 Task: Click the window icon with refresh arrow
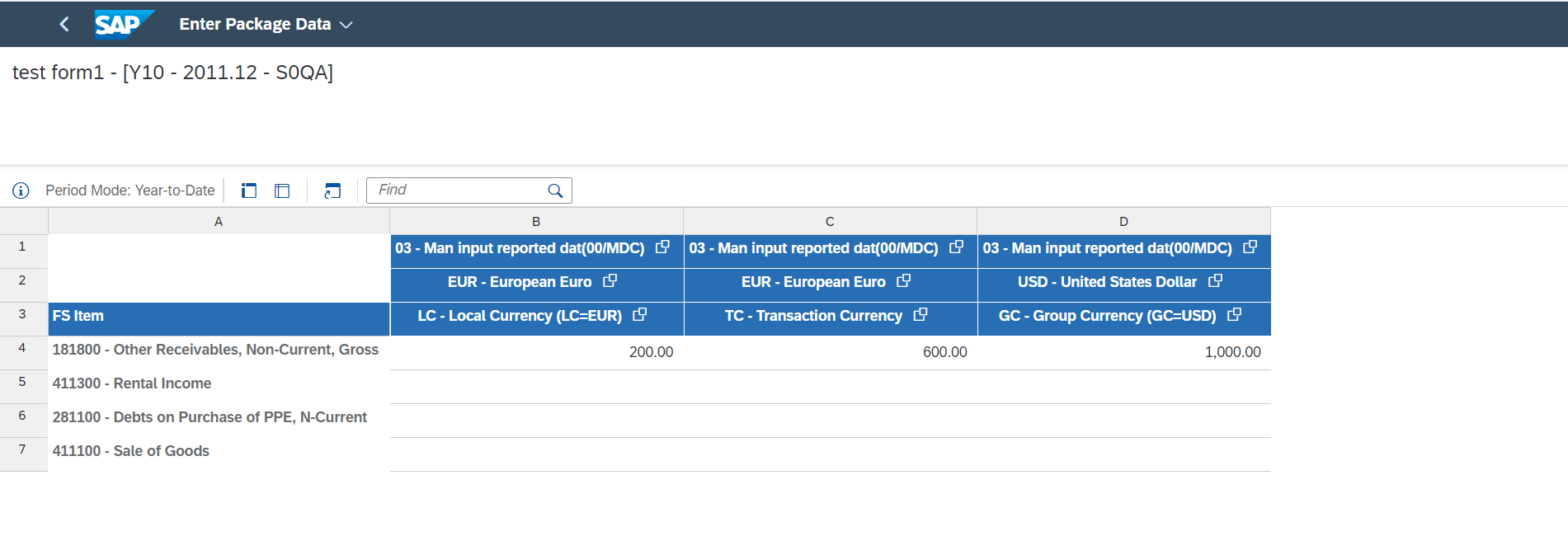point(332,190)
